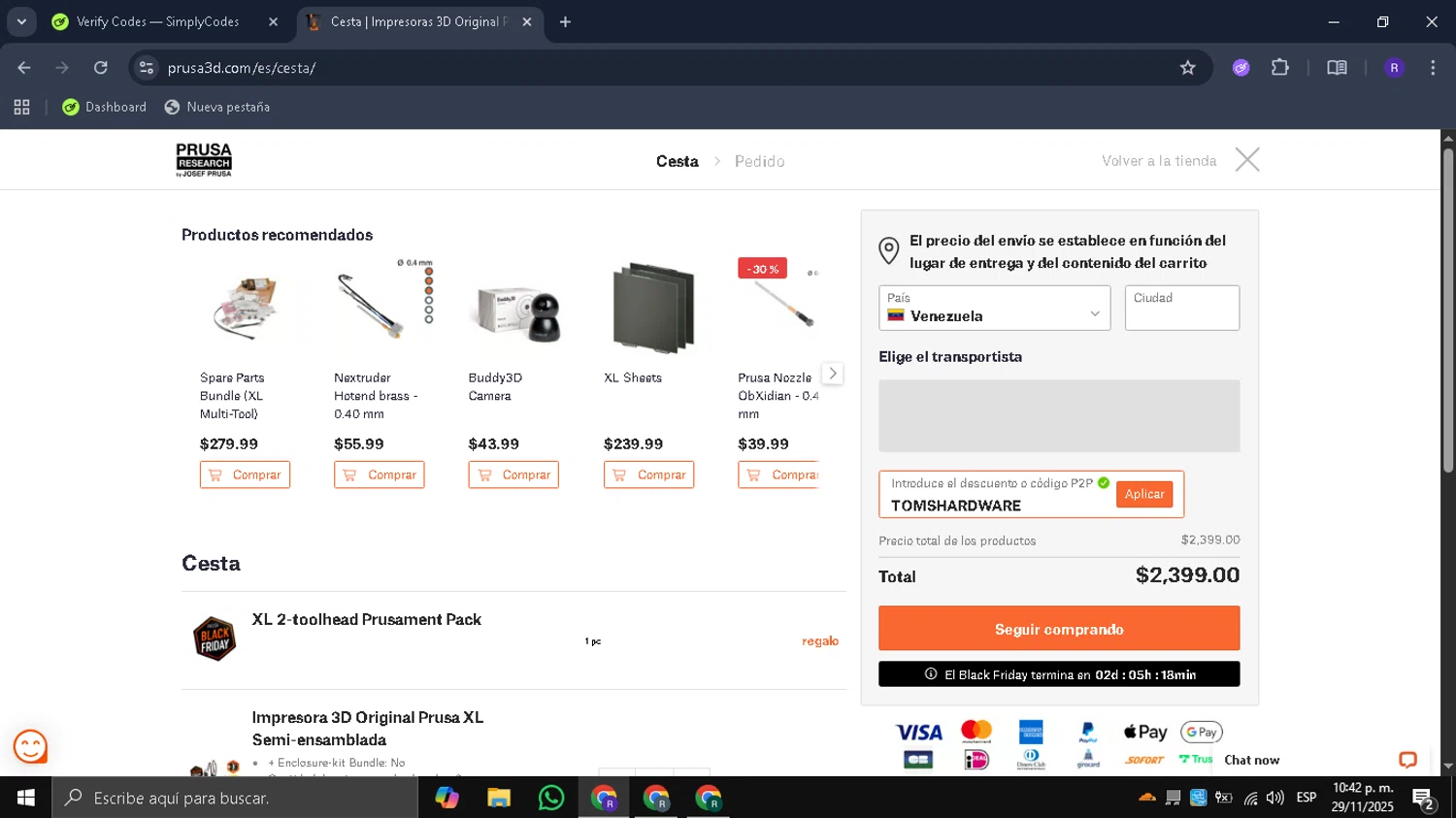Open WhatsApp from the taskbar
The width and height of the screenshot is (1456, 818).
click(551, 798)
